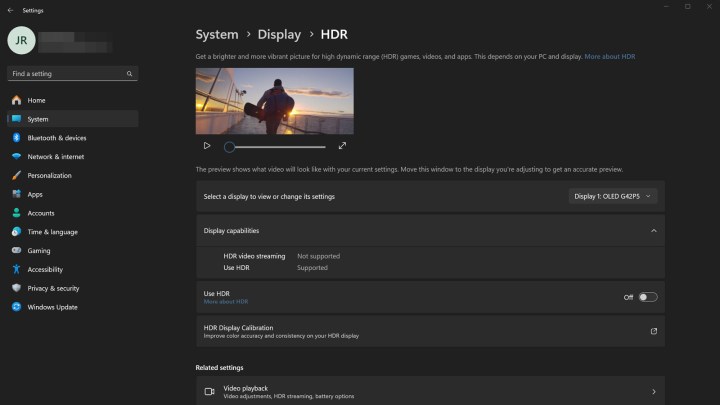
Task: Click the Bluetooth & devices icon
Action: (17, 138)
